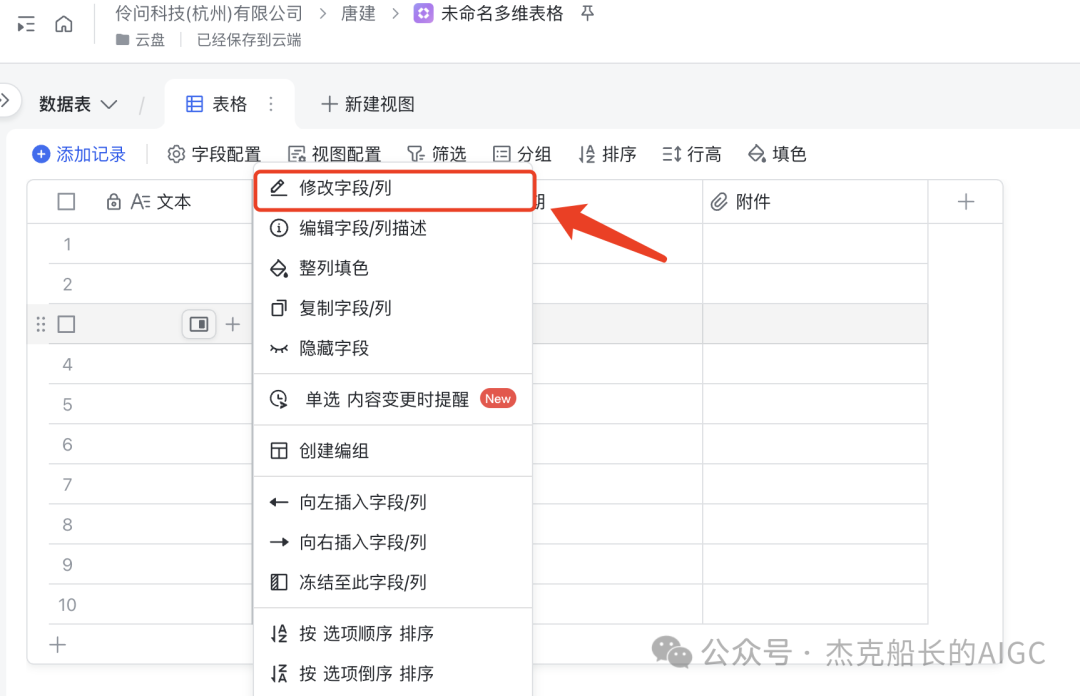Choose 隐藏字段 menu item

pyautogui.click(x=394, y=348)
